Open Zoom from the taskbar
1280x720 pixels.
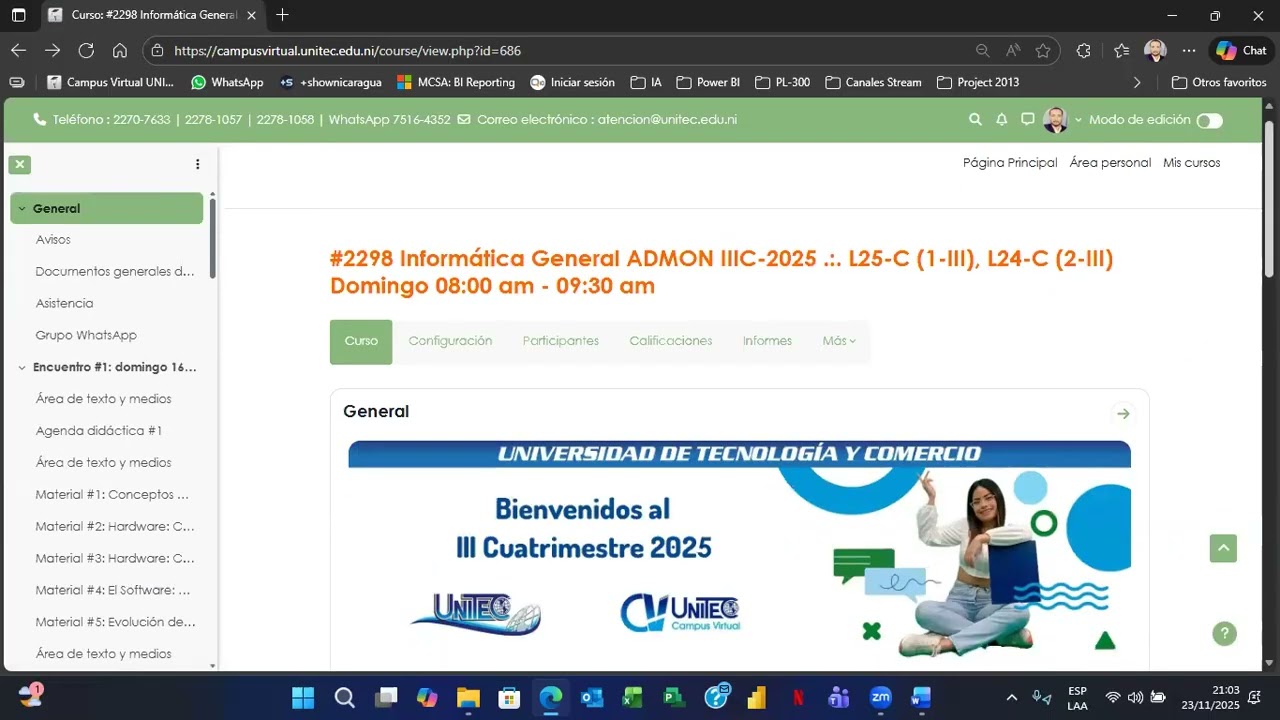(881, 697)
